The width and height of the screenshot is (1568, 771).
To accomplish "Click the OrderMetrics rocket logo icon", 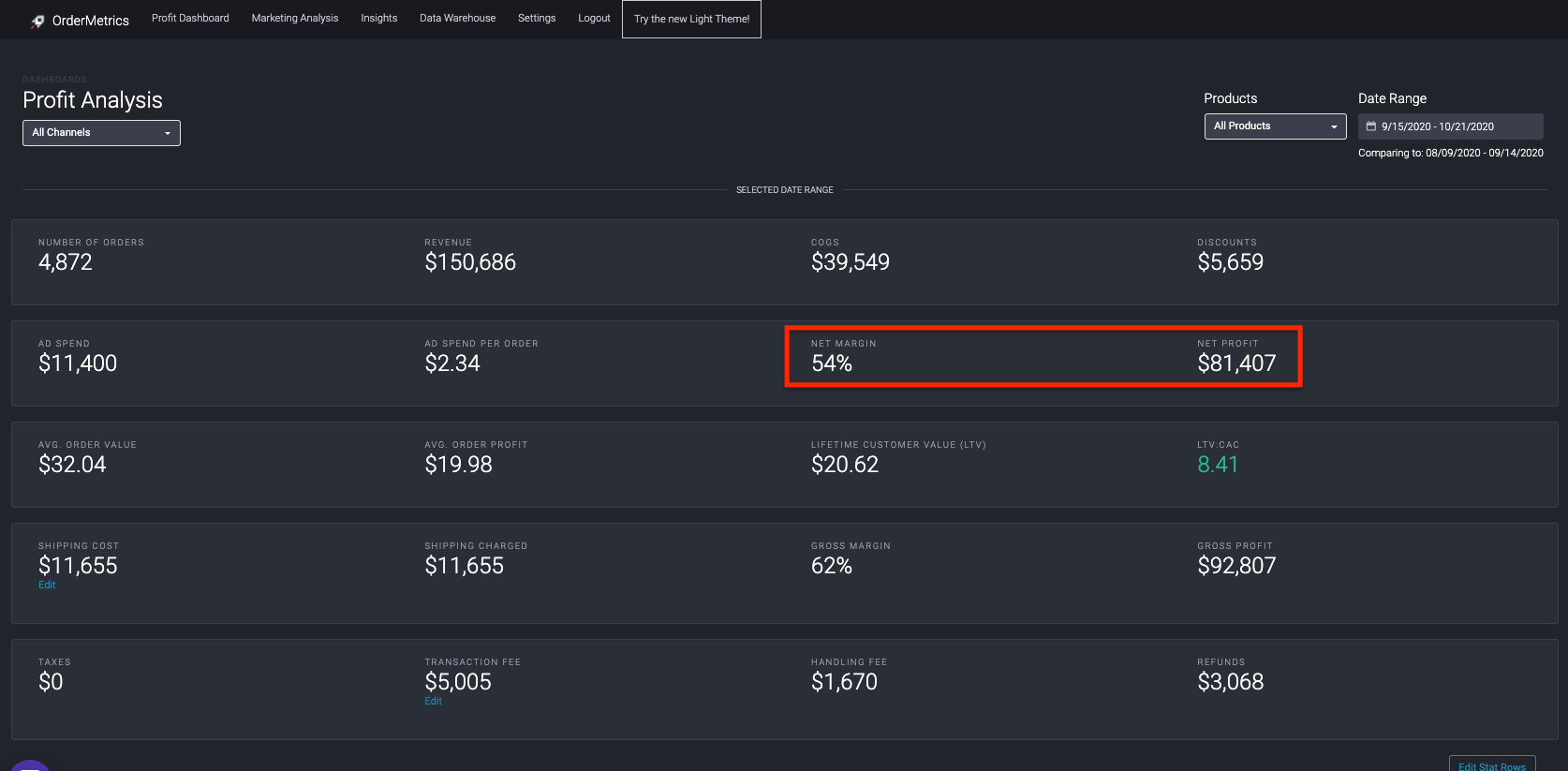I will pyautogui.click(x=37, y=21).
